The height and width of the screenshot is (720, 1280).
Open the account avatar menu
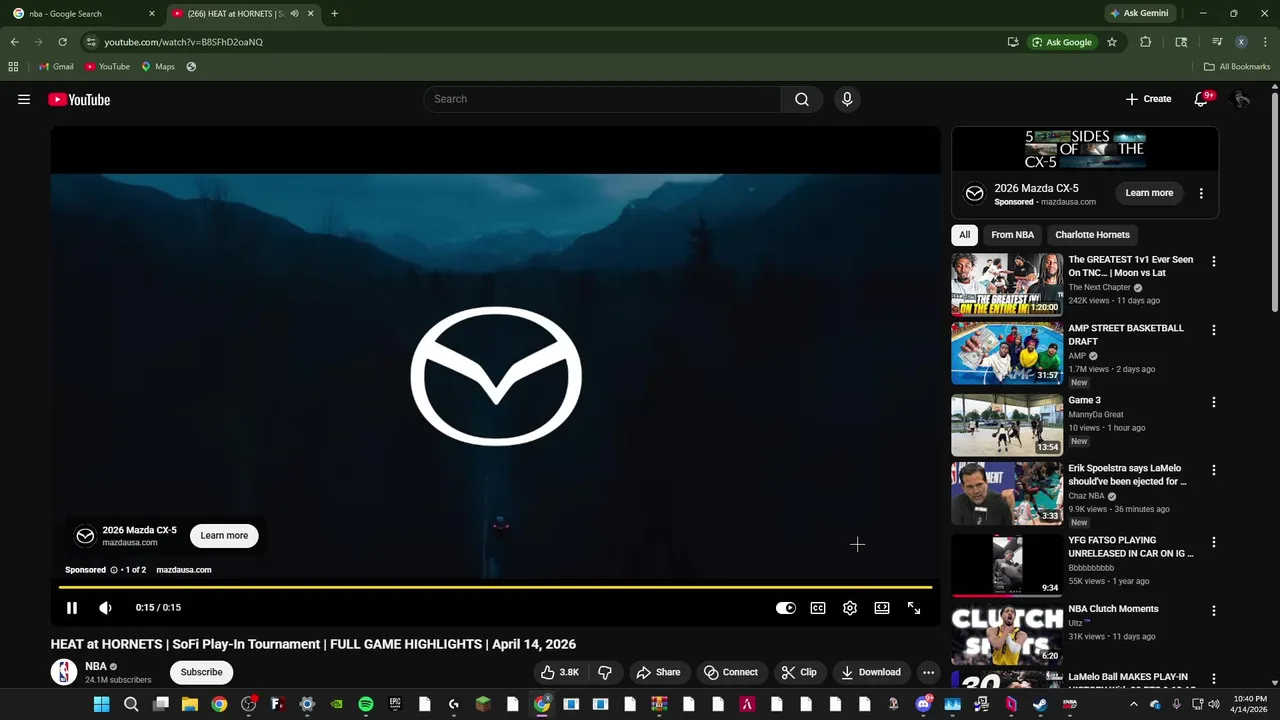click(1241, 99)
